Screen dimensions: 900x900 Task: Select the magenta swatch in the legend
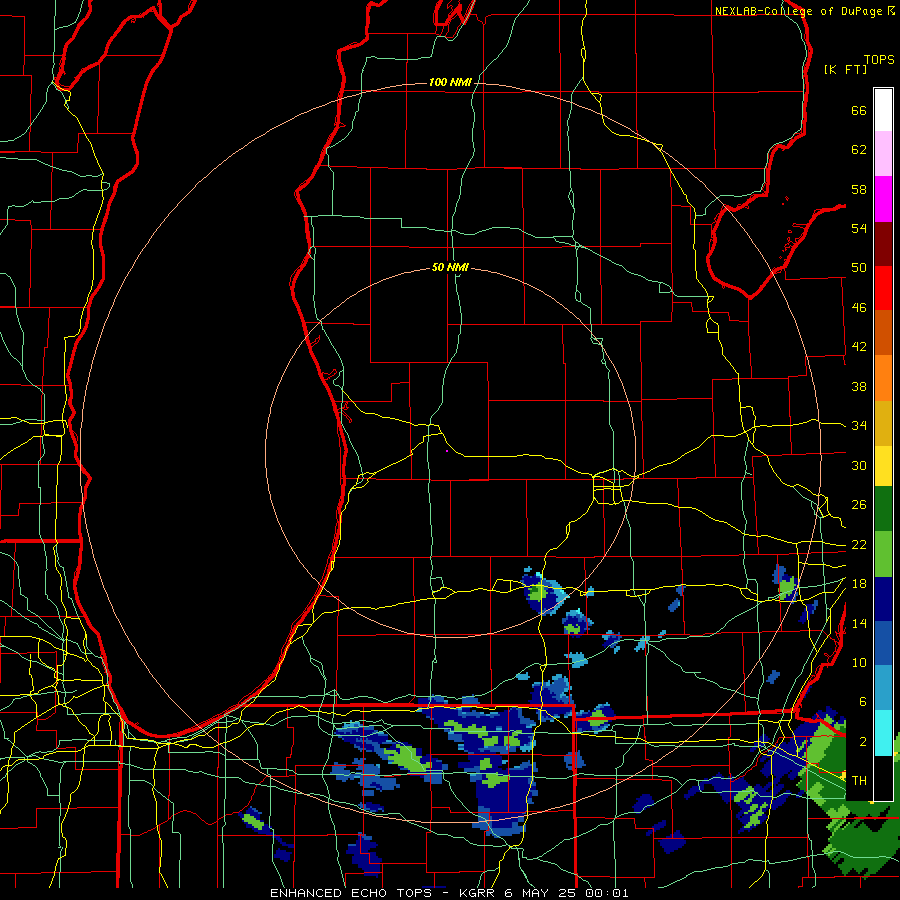[x=883, y=199]
